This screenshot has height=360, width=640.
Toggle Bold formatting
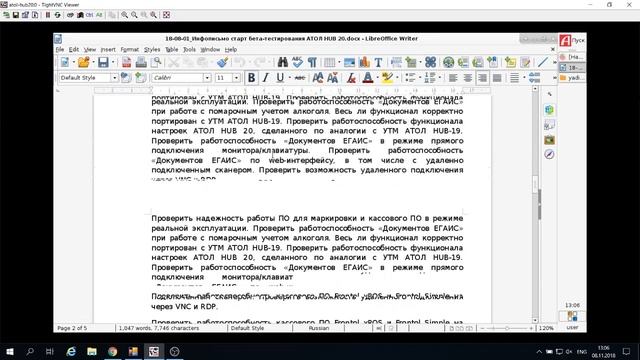[x=251, y=78]
